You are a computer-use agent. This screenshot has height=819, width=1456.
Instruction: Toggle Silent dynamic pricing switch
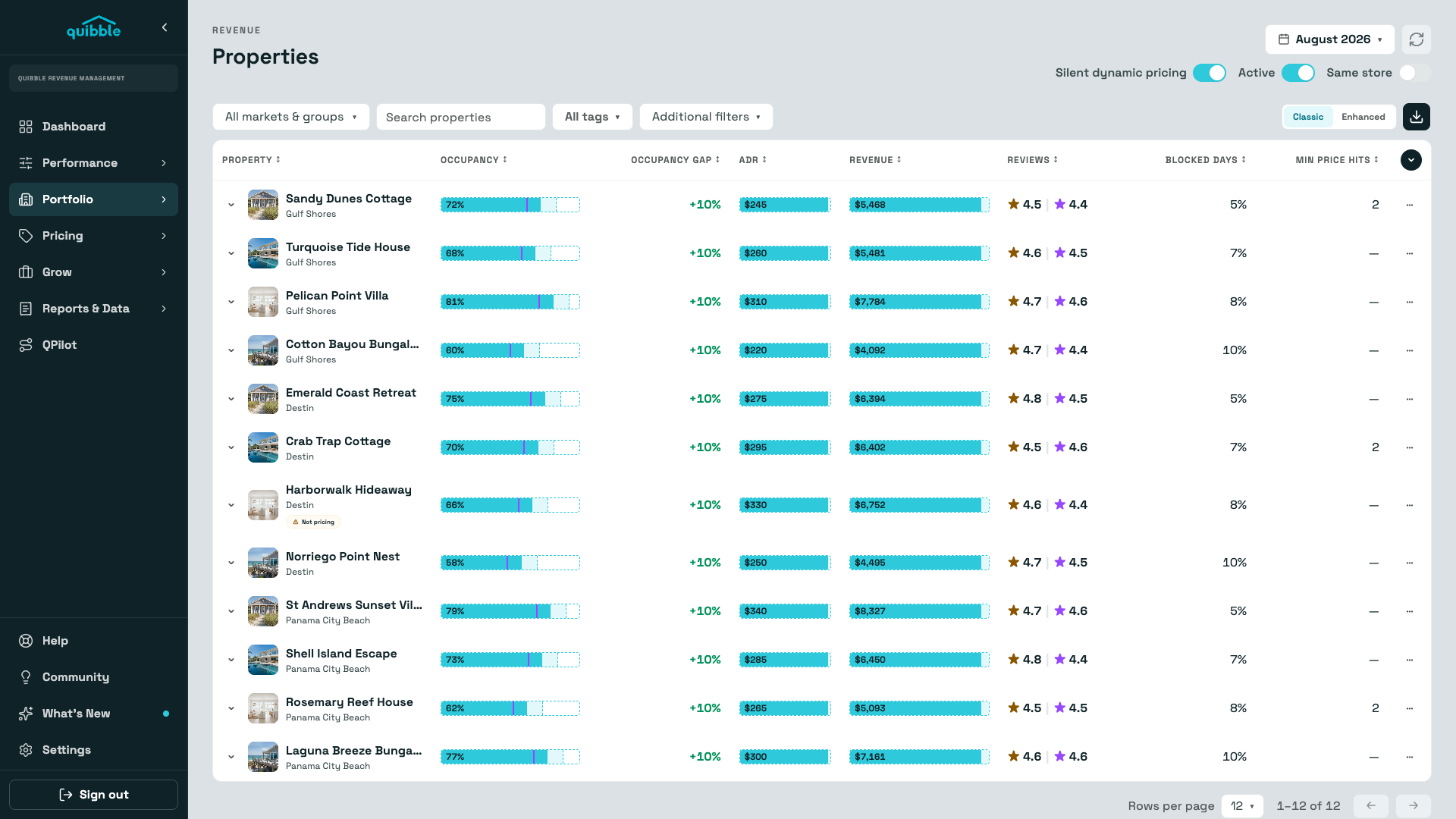click(1210, 73)
